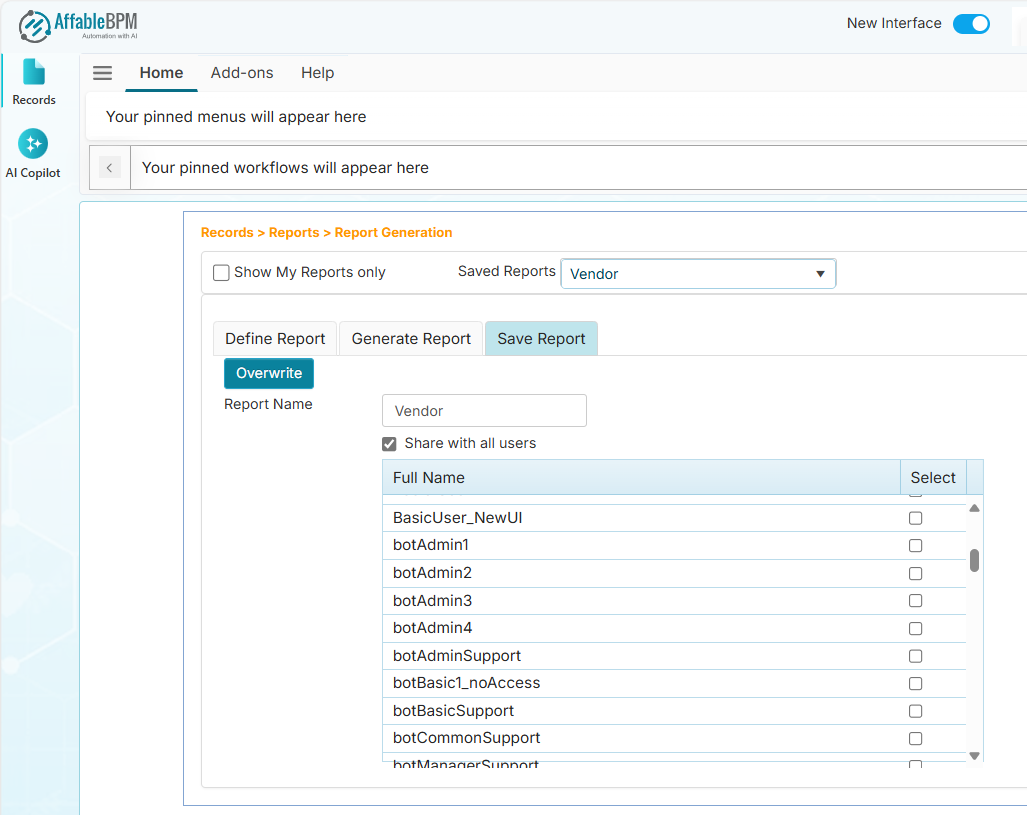Click the pinned workflows left chevron
Image resolution: width=1027 pixels, height=815 pixels.
point(110,168)
